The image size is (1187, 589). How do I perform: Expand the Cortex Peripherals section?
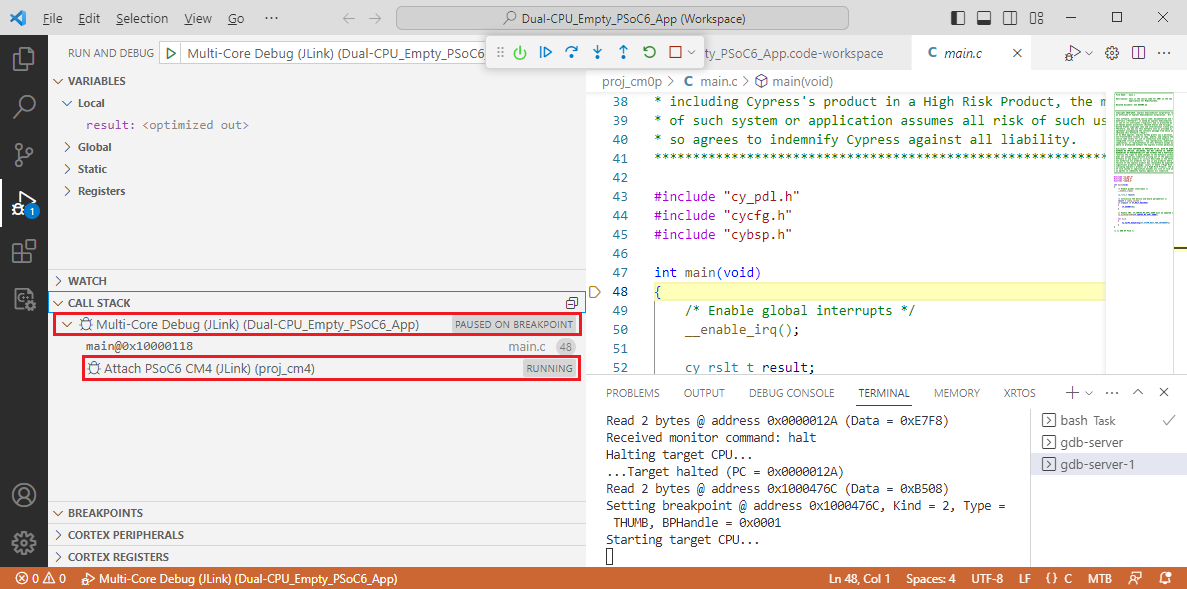tap(126, 534)
